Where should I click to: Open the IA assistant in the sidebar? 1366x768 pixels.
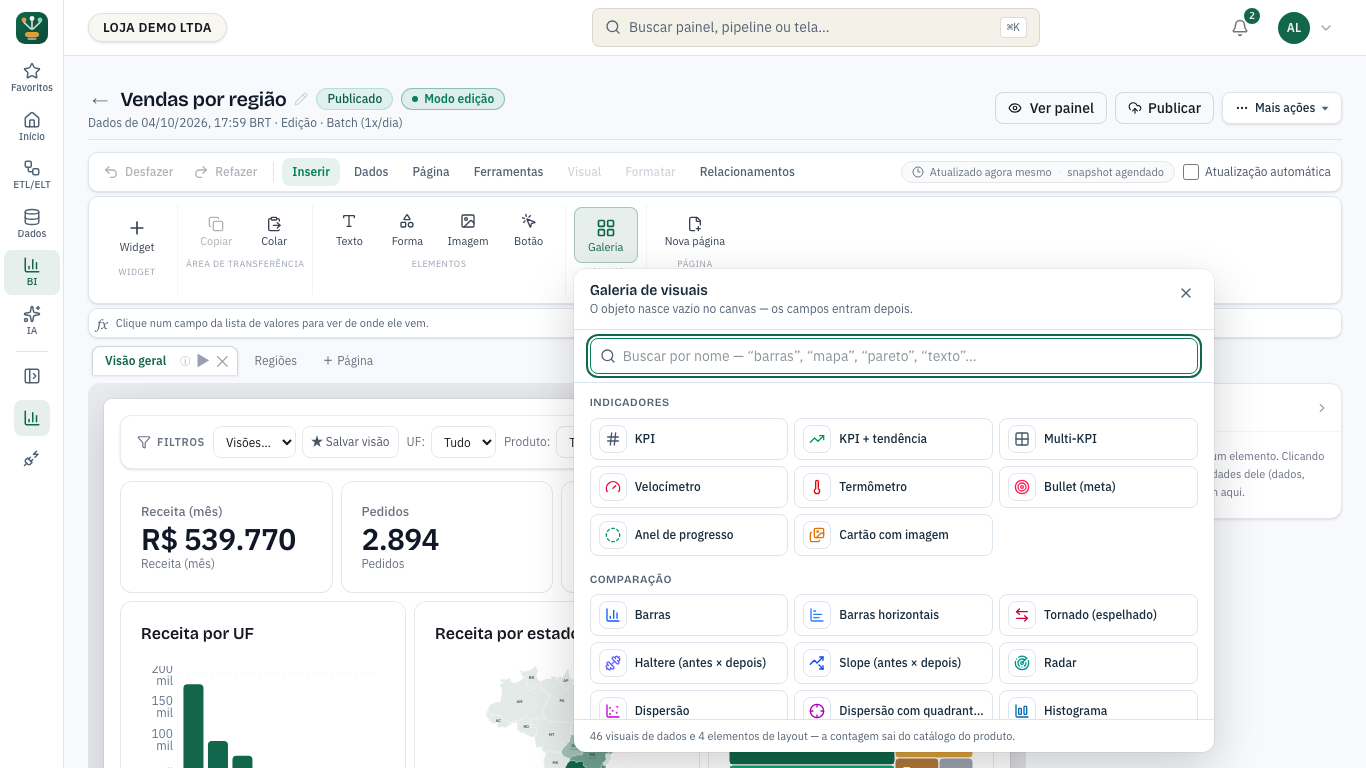[32, 321]
